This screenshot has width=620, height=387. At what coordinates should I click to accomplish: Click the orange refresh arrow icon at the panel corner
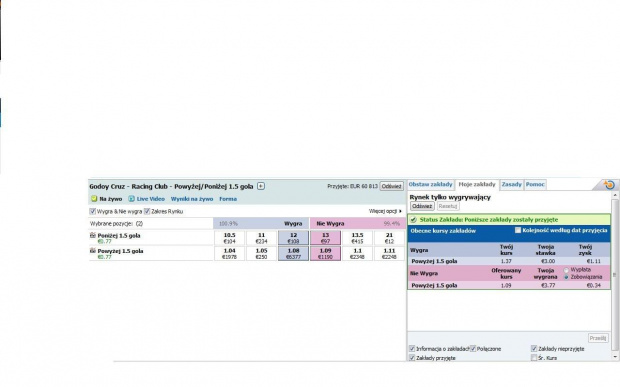609,185
